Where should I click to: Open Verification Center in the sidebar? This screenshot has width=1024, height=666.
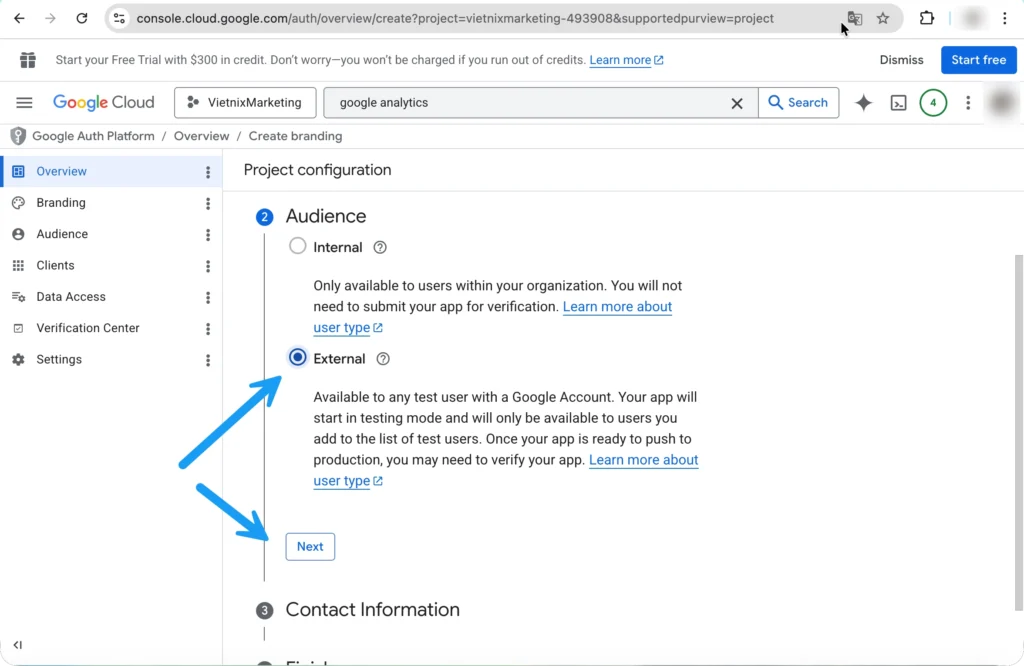87,328
